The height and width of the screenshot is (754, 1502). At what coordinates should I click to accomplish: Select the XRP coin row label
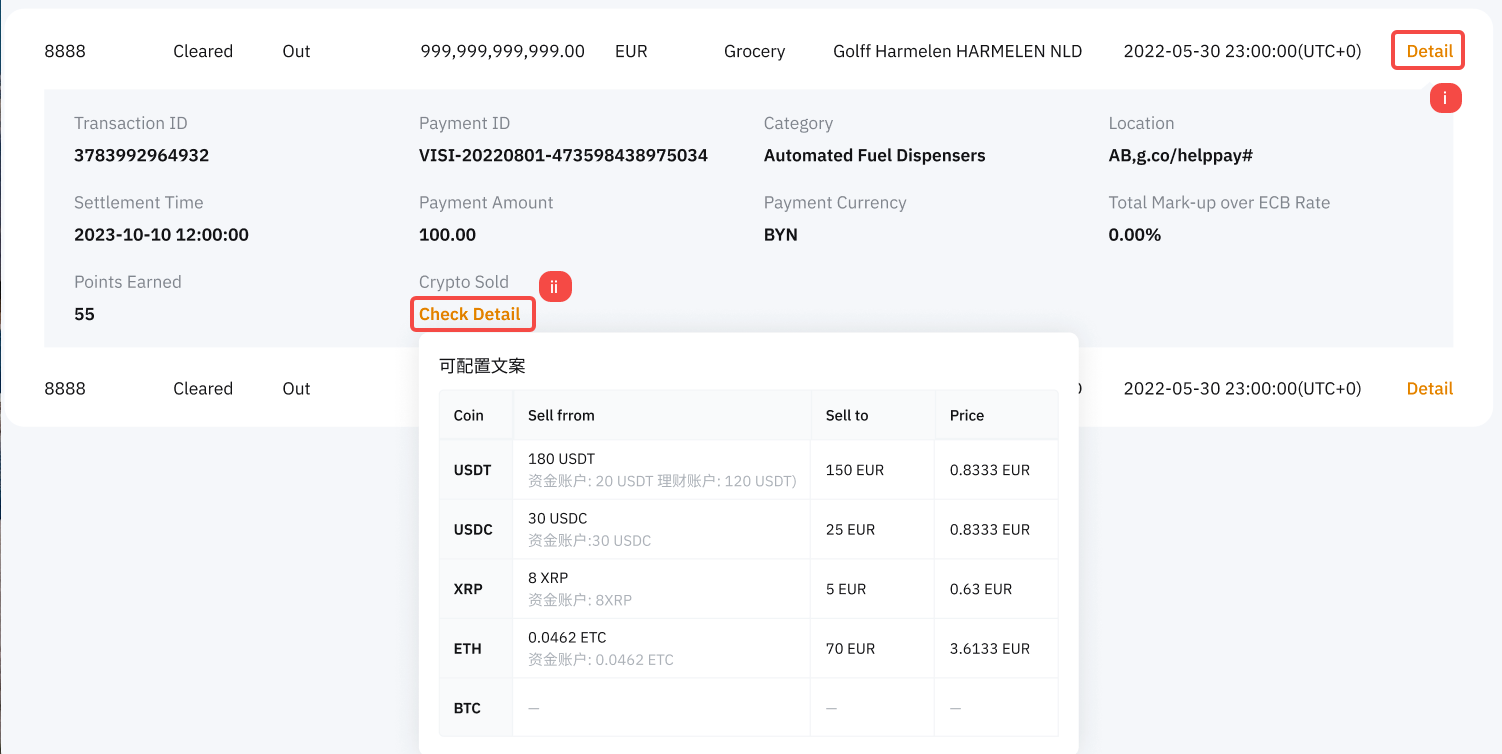coord(468,589)
